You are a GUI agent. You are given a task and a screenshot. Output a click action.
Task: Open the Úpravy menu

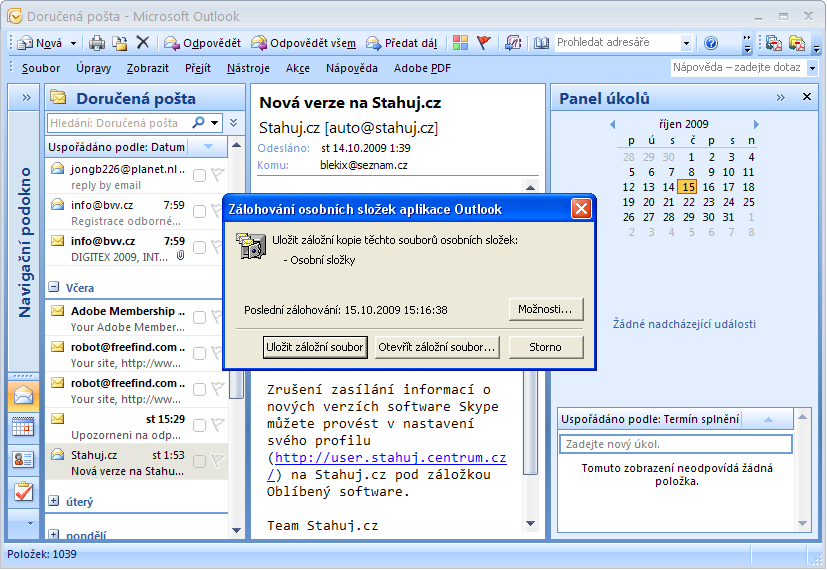(93, 68)
